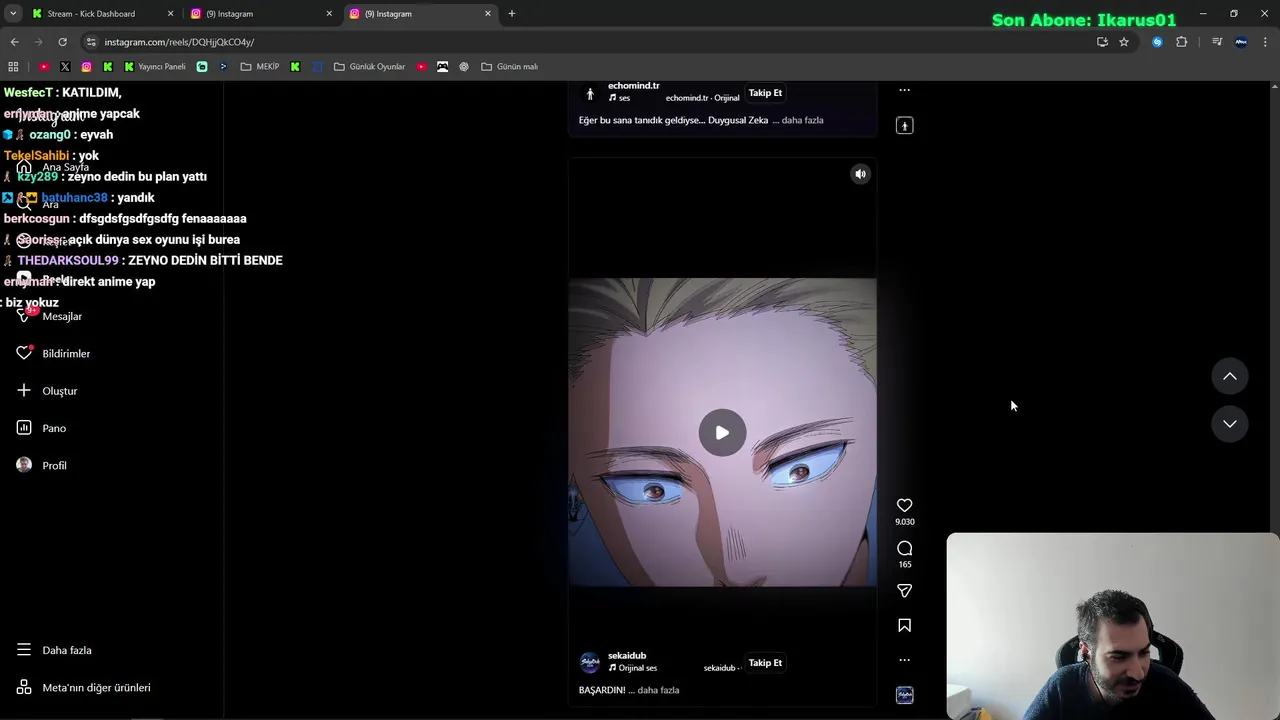Open the Shazam extension icon
This screenshot has width=1280, height=720.
pyautogui.click(x=1157, y=42)
